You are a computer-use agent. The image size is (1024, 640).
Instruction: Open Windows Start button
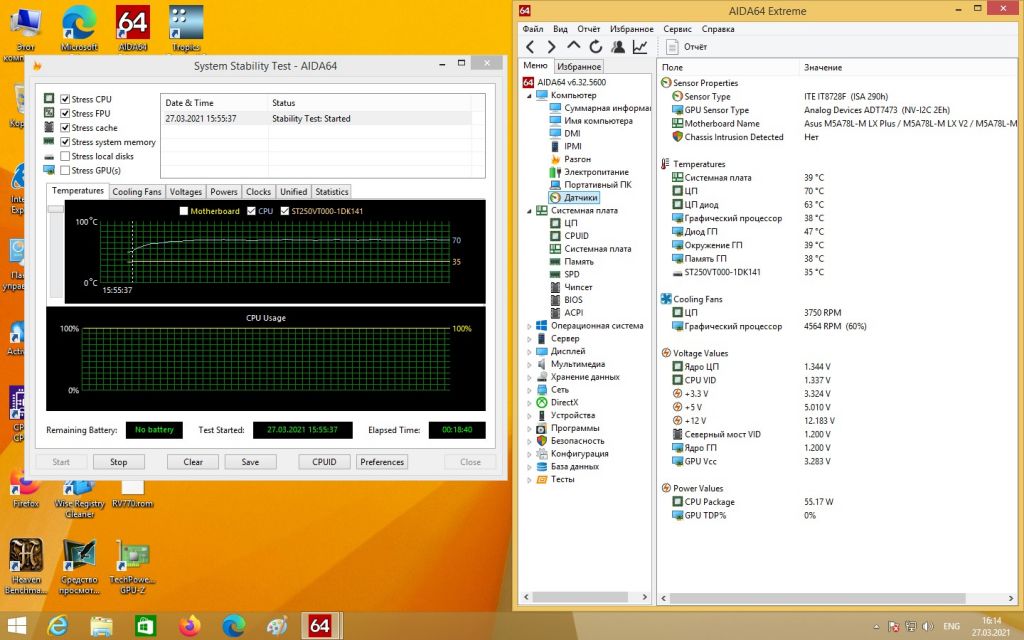[16, 626]
